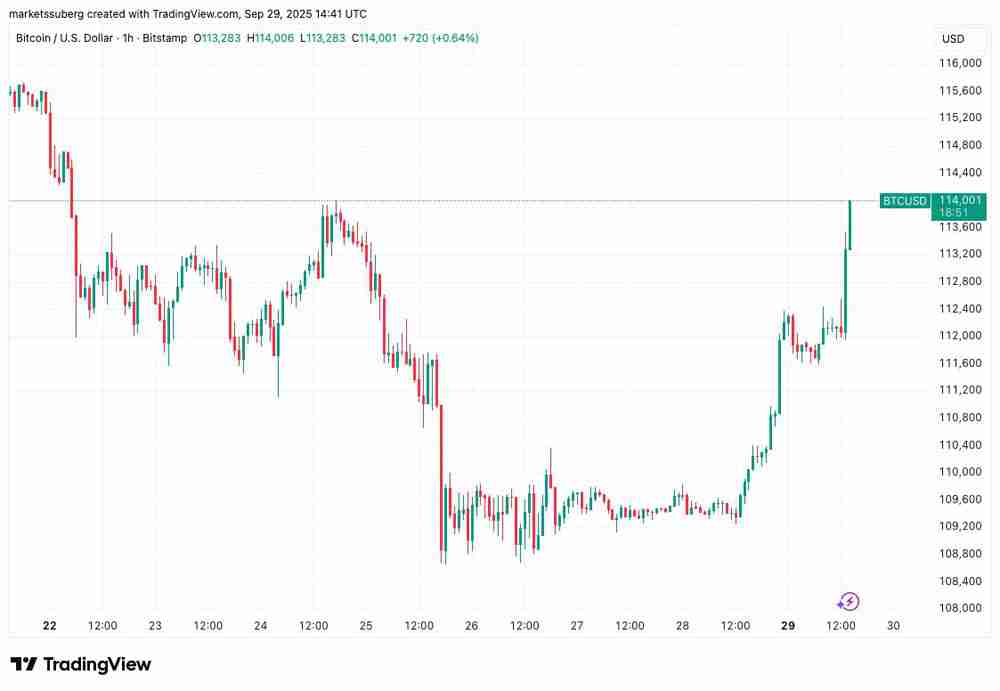Click the BTCUSD symbol price label

coord(904,201)
